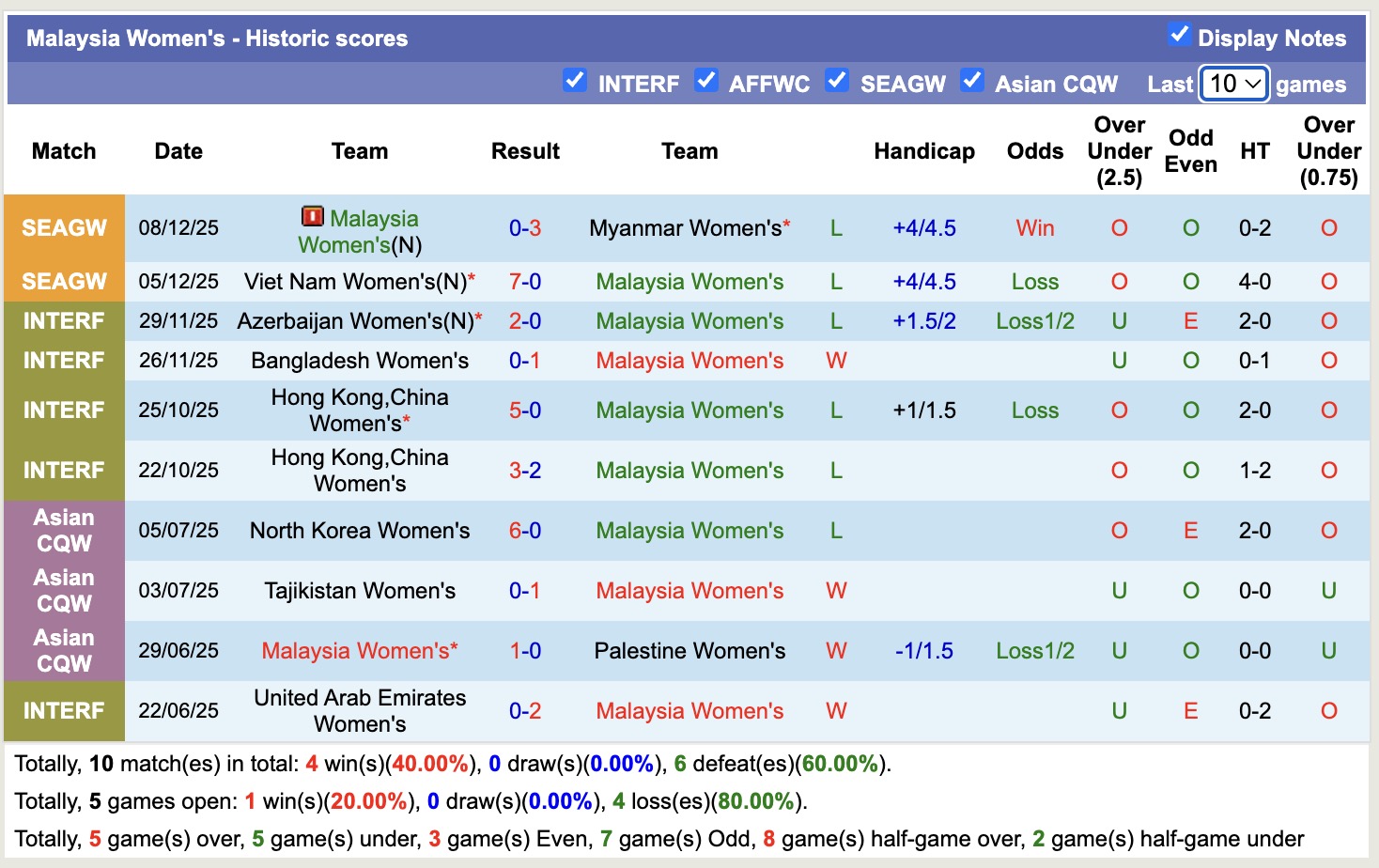
Task: Open the Palestine Women's team link
Action: (x=689, y=650)
